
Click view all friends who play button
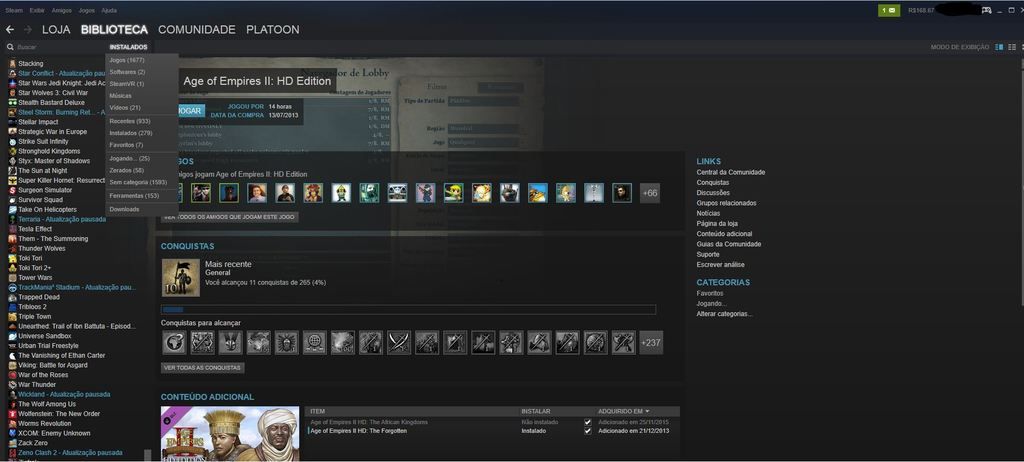[x=229, y=217]
